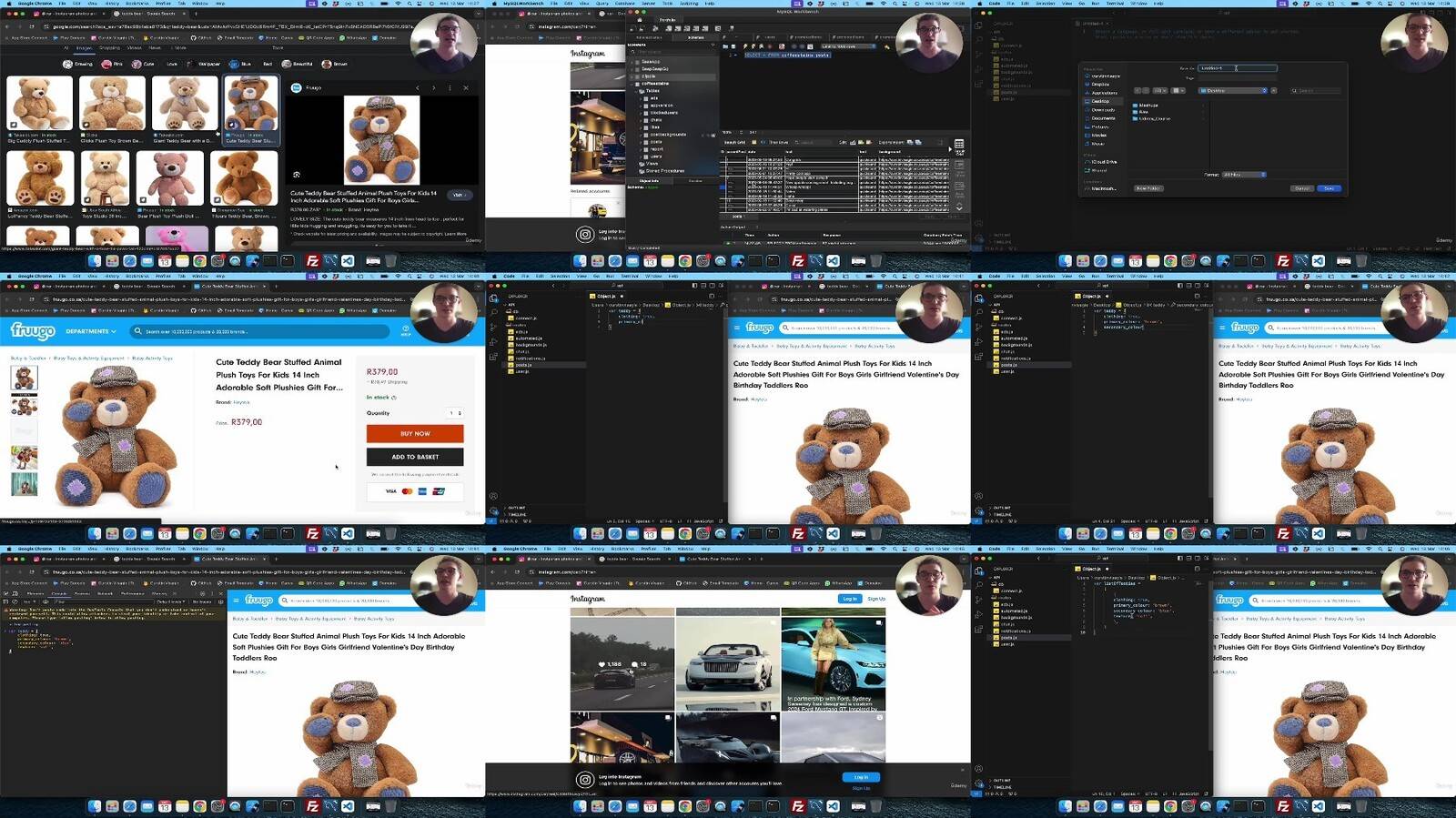Select Documents in the save dialog sidebar
Image resolution: width=1456 pixels, height=818 pixels.
pos(1103,118)
